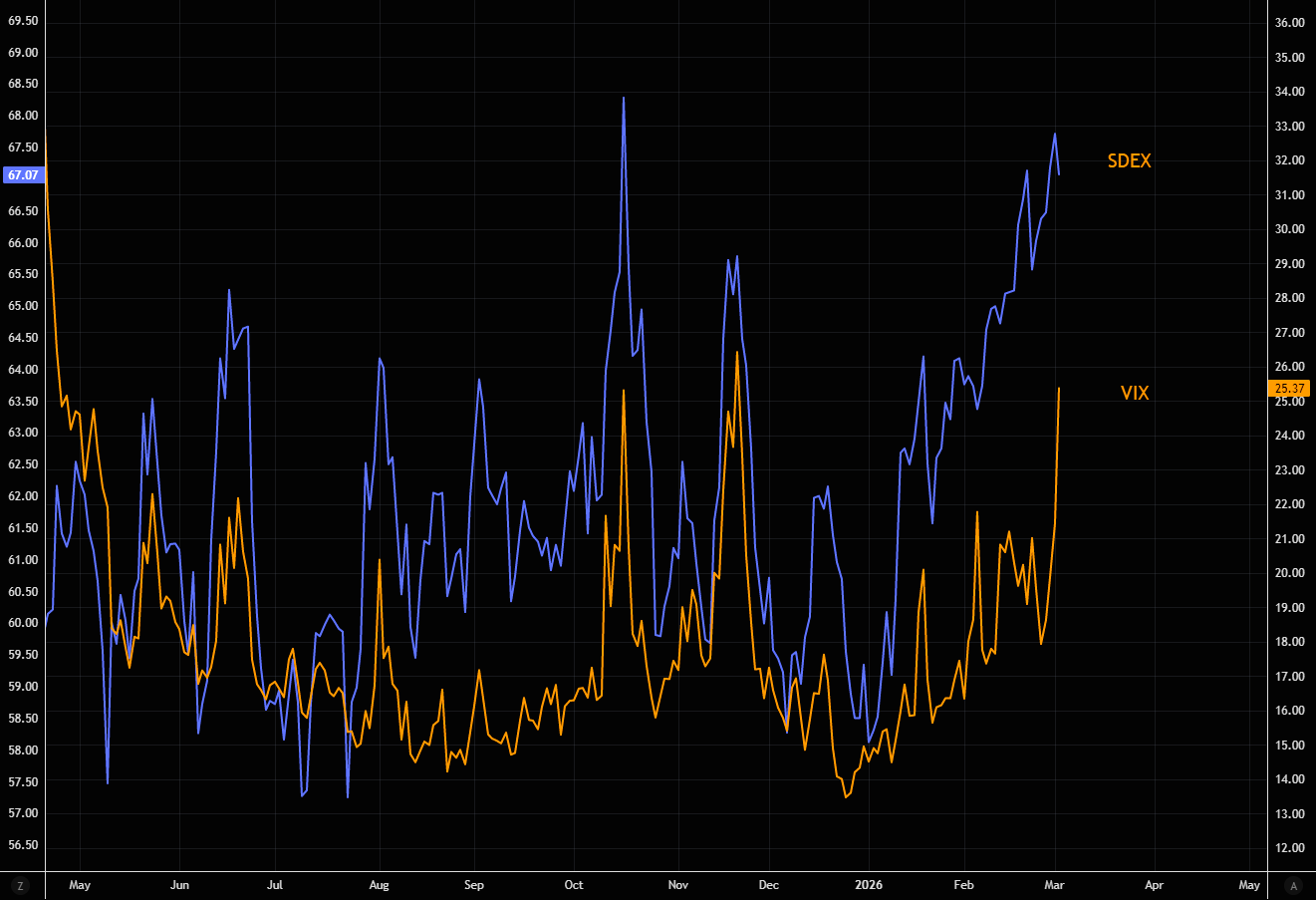Click 69.50 on the left price scale

[23, 21]
